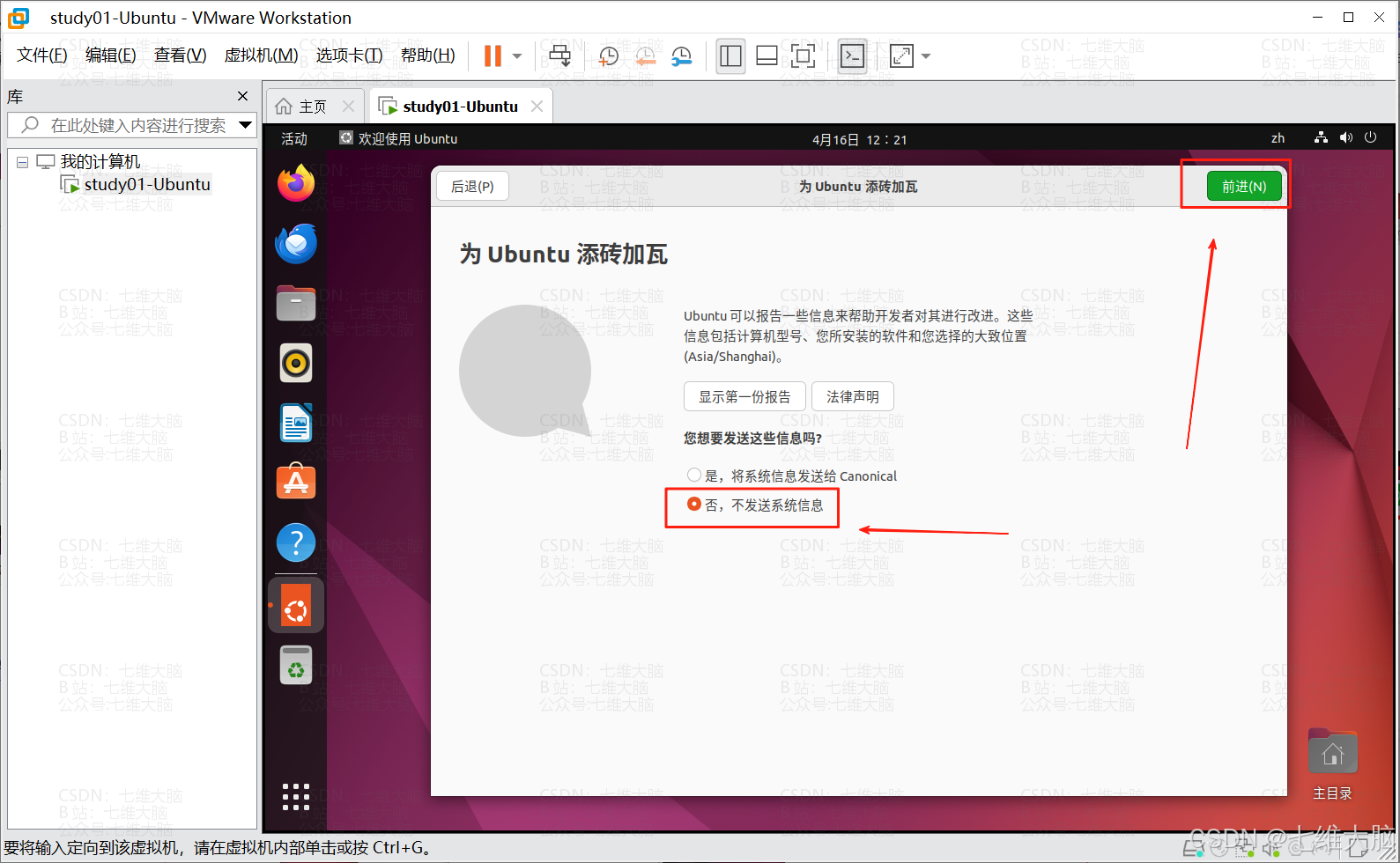Screen dimensions: 1400x863
Task: Pause the virtual machine with the orange pause button
Action: (493, 56)
